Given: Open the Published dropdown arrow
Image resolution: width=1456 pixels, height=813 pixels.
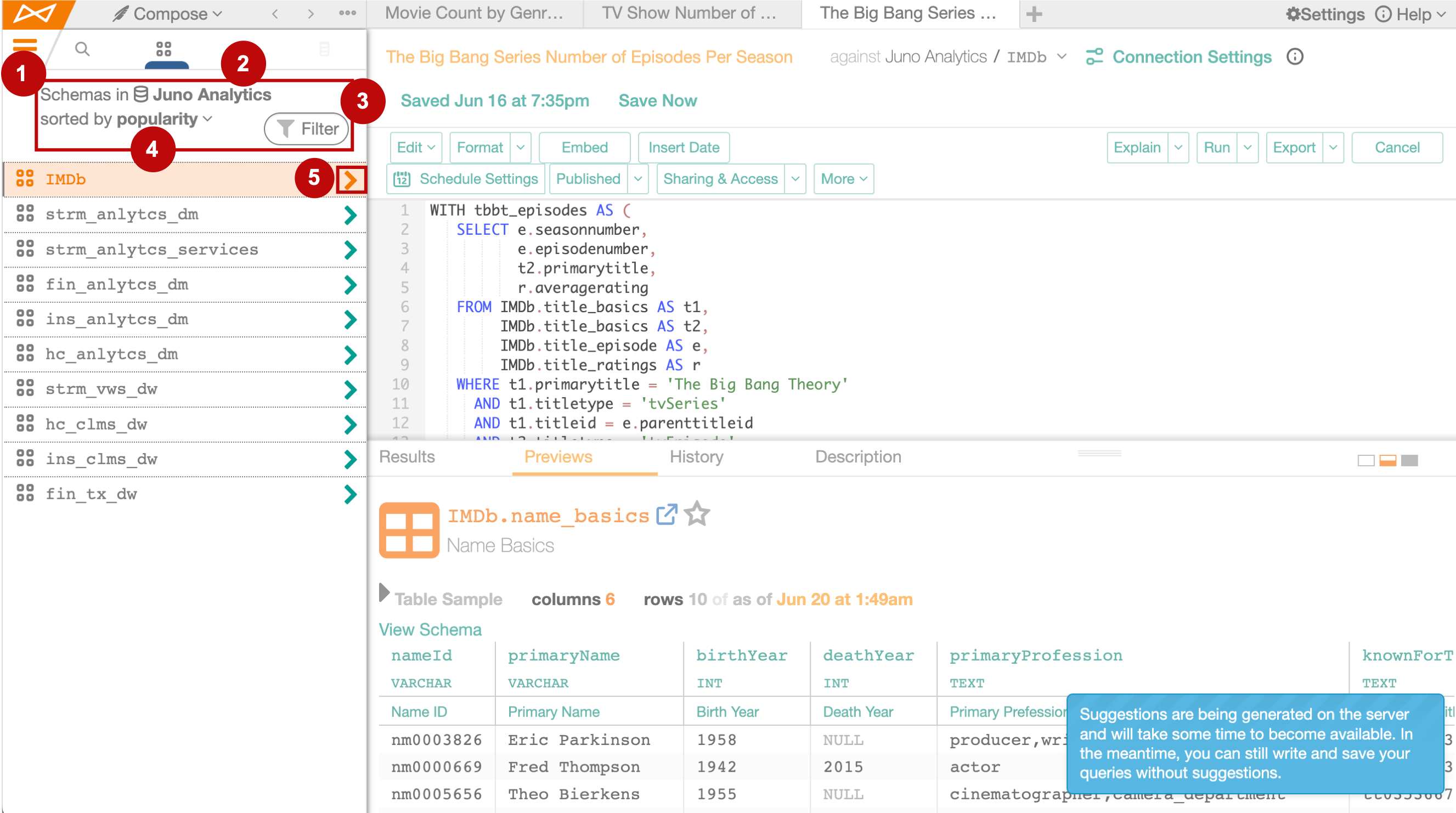Looking at the screenshot, I should tap(637, 179).
